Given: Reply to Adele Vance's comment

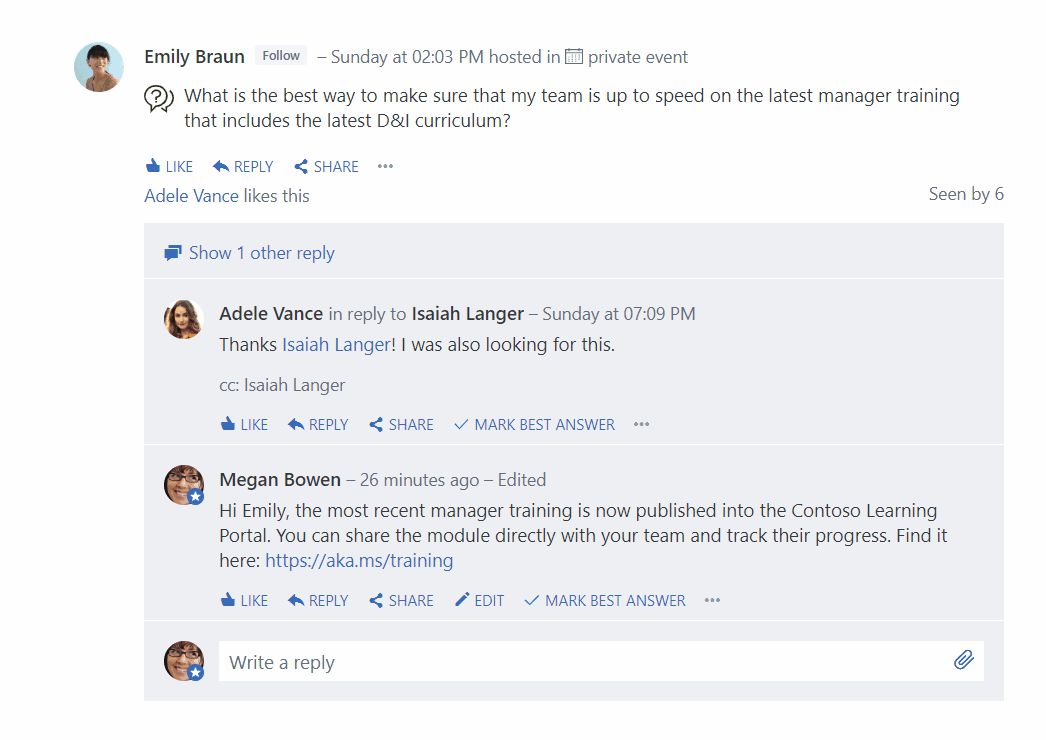Looking at the screenshot, I should click(317, 424).
